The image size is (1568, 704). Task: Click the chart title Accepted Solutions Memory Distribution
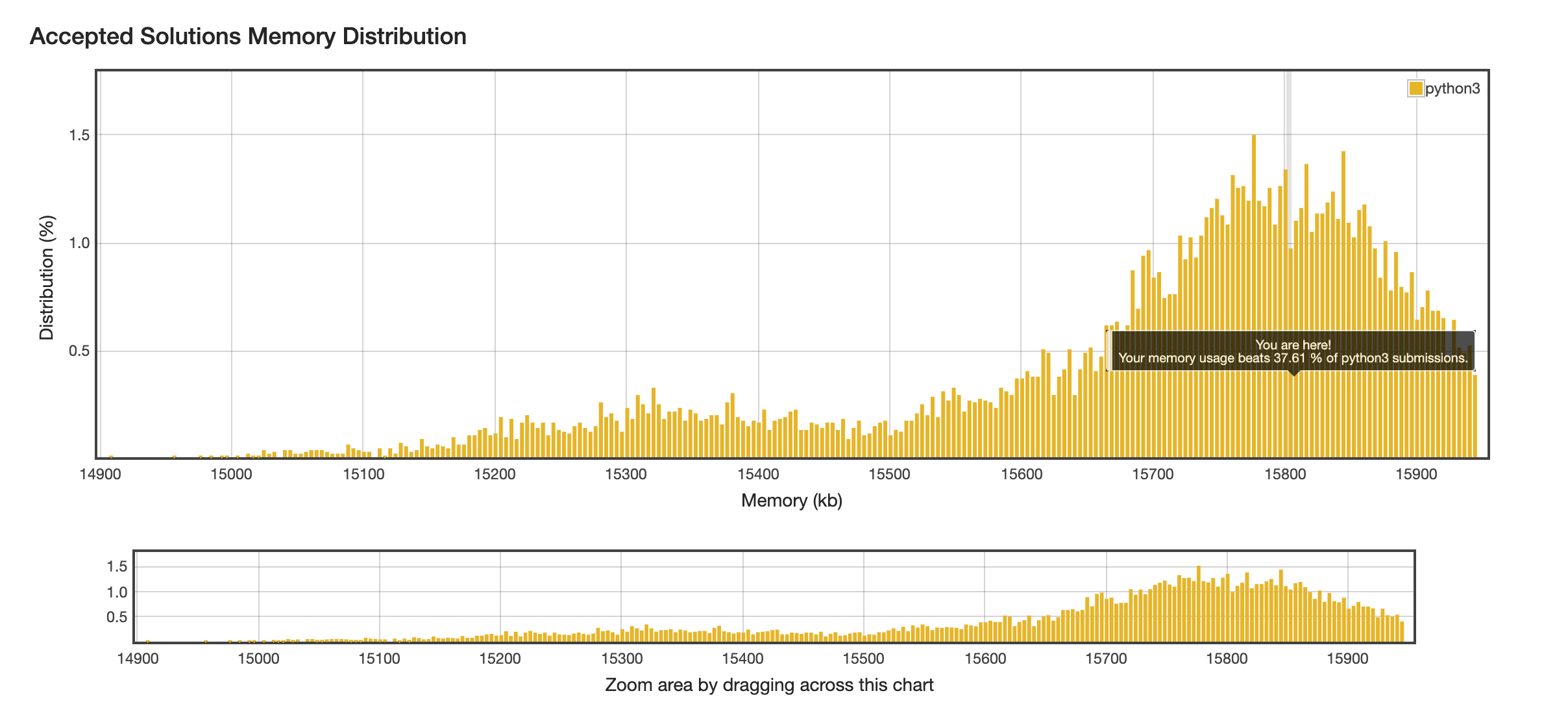pos(248,36)
